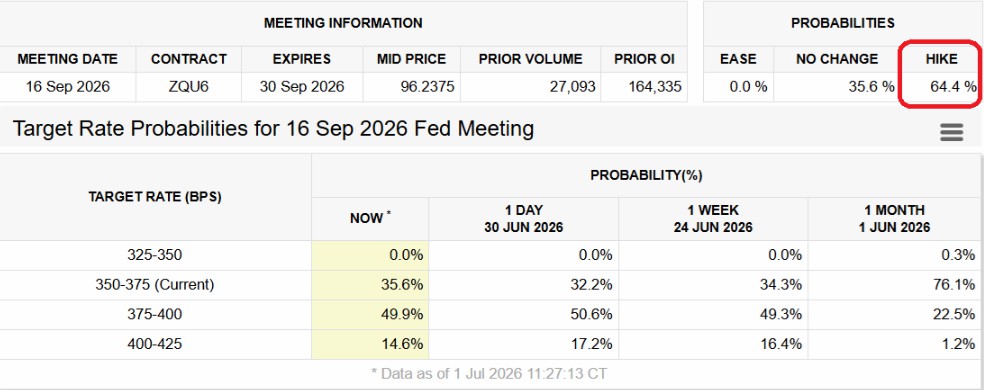Select the PRIOR VOLUME column header
Image resolution: width=984 pixels, height=390 pixels.
coord(530,60)
